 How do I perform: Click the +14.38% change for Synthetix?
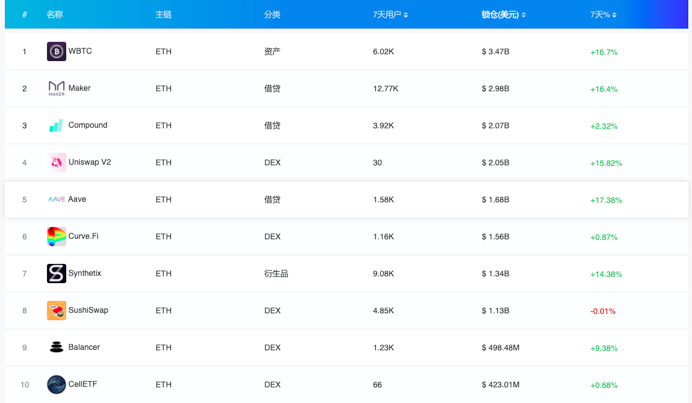[x=606, y=275]
